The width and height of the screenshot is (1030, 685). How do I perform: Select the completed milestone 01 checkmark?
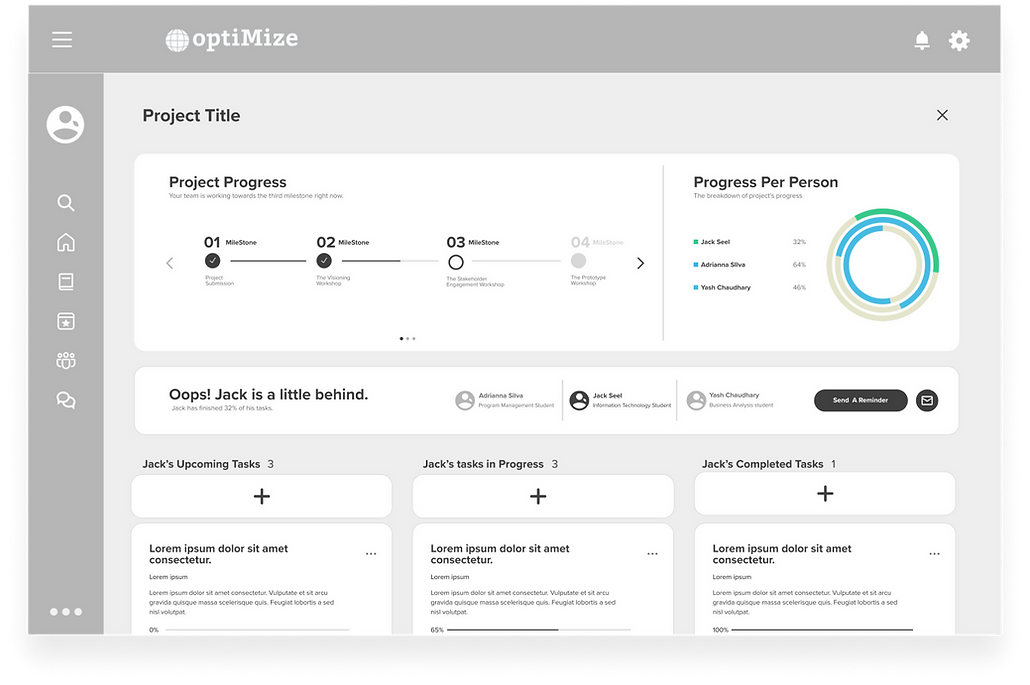point(212,261)
